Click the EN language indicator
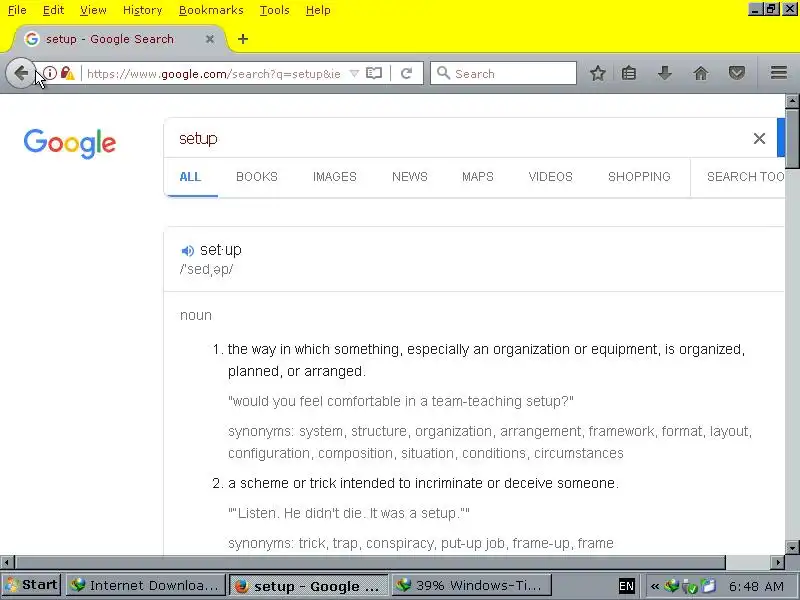The height and width of the screenshot is (600, 800). click(x=626, y=586)
